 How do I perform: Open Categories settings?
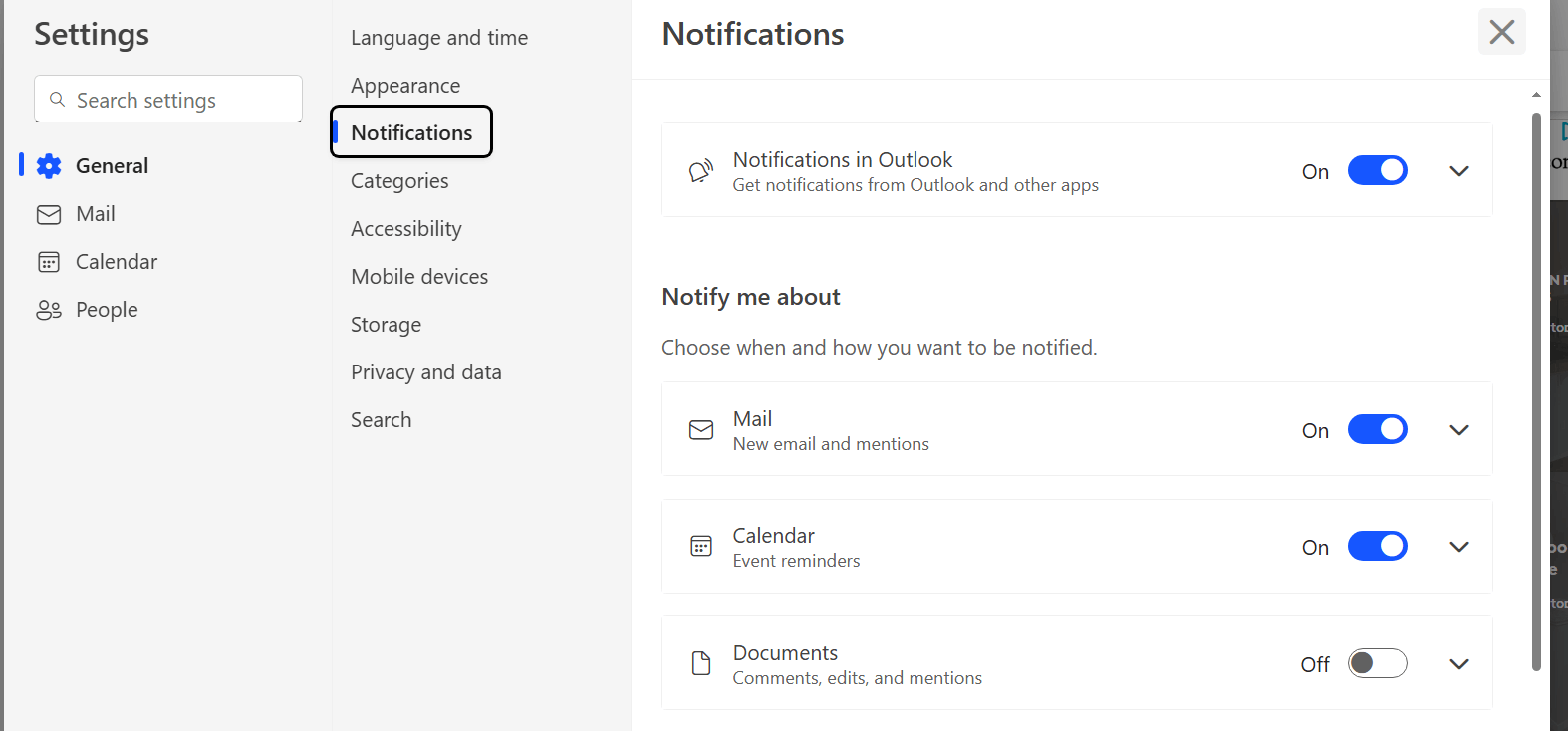tap(399, 181)
